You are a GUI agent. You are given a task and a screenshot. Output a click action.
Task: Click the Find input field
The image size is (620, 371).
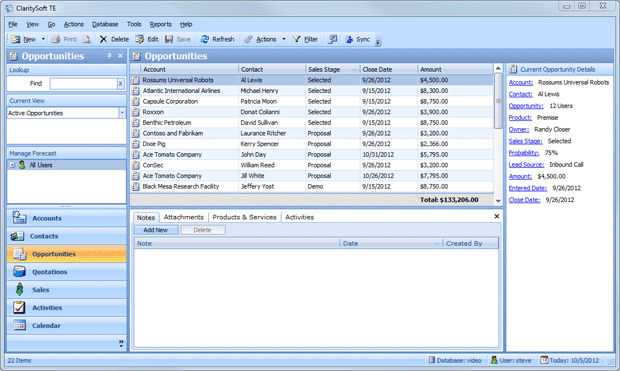coord(83,83)
